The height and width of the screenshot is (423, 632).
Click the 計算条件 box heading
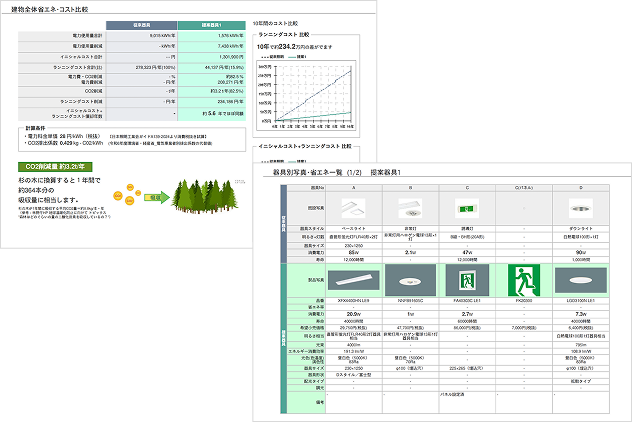[40, 128]
